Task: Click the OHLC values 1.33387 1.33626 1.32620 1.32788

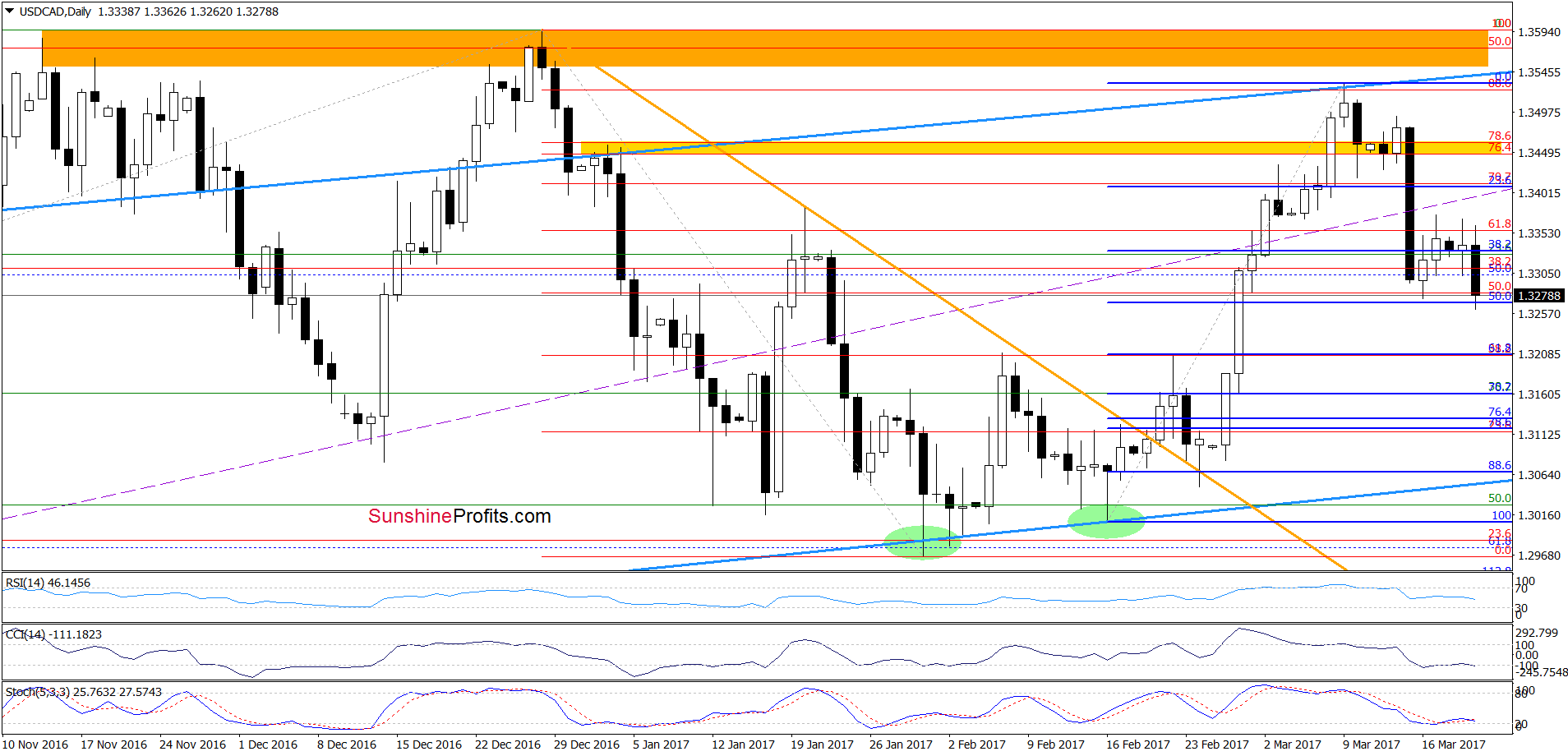Action: coord(188,12)
